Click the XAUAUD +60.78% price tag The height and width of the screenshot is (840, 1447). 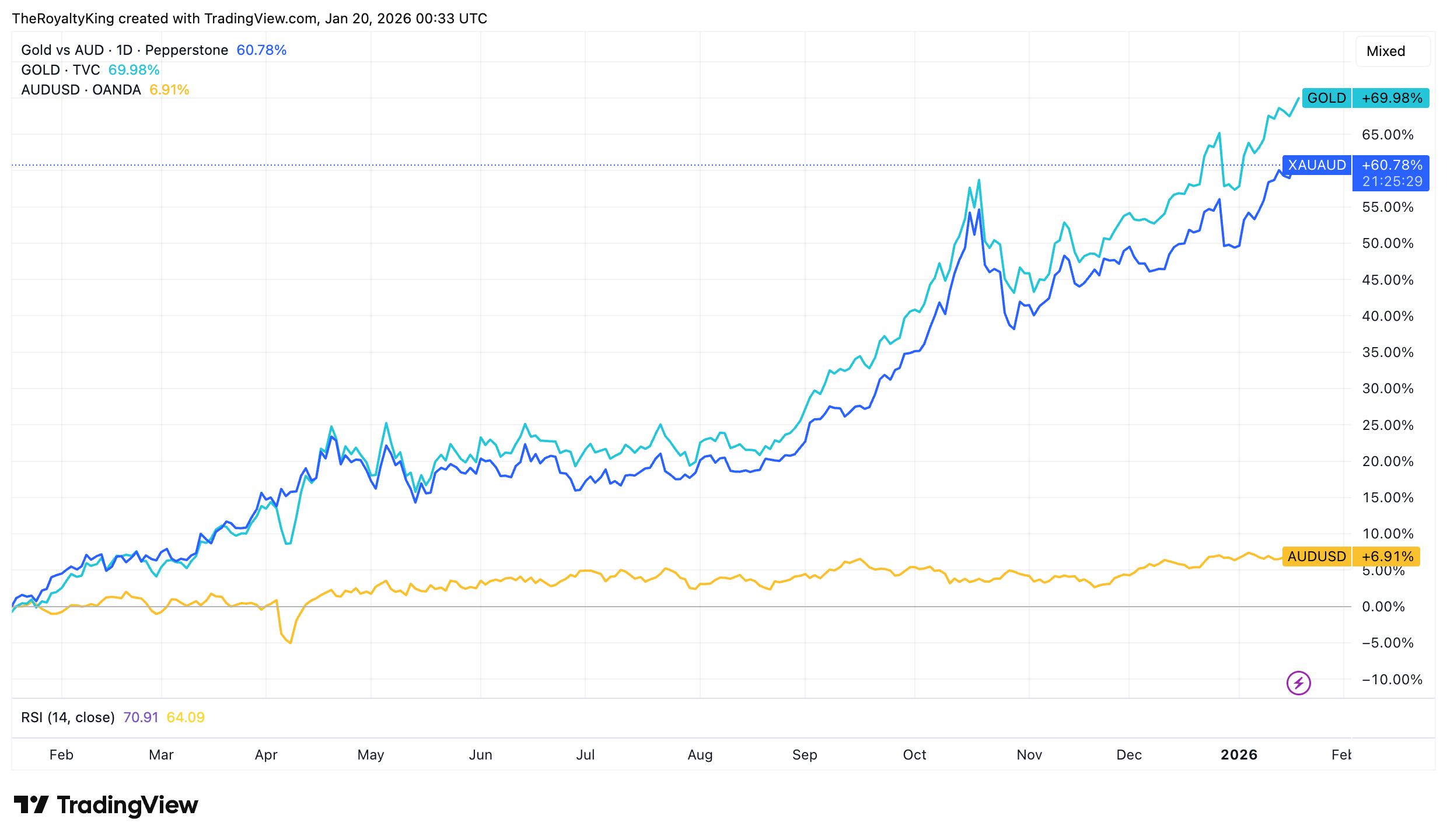(x=1355, y=165)
